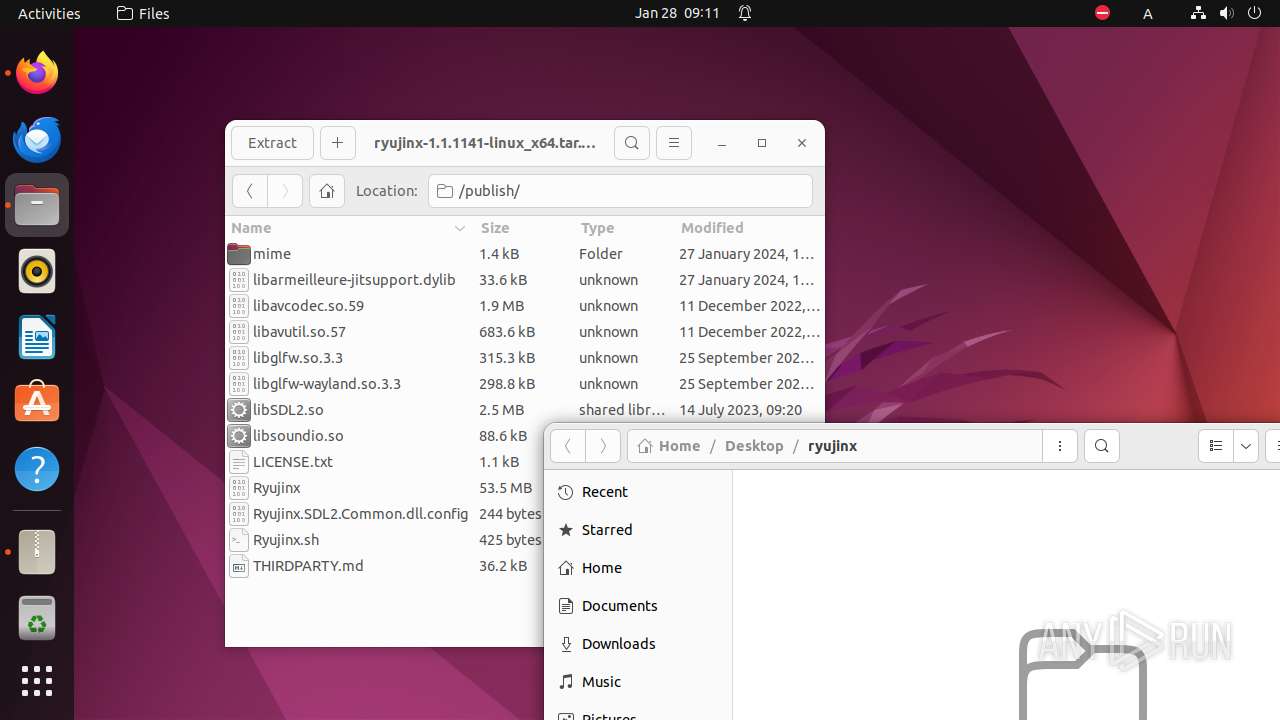This screenshot has height=720, width=1280.
Task: Open the Files app in the dock
Action: (37, 205)
